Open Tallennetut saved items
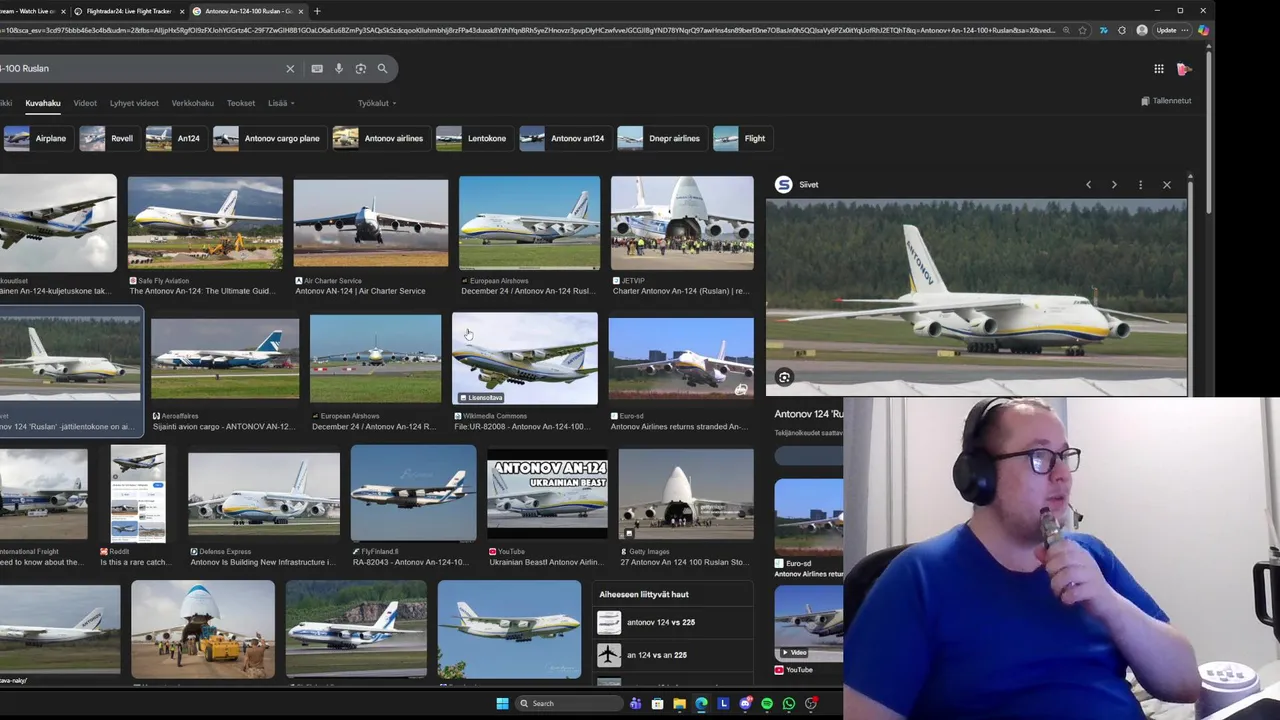The image size is (1280, 720). 1166,101
